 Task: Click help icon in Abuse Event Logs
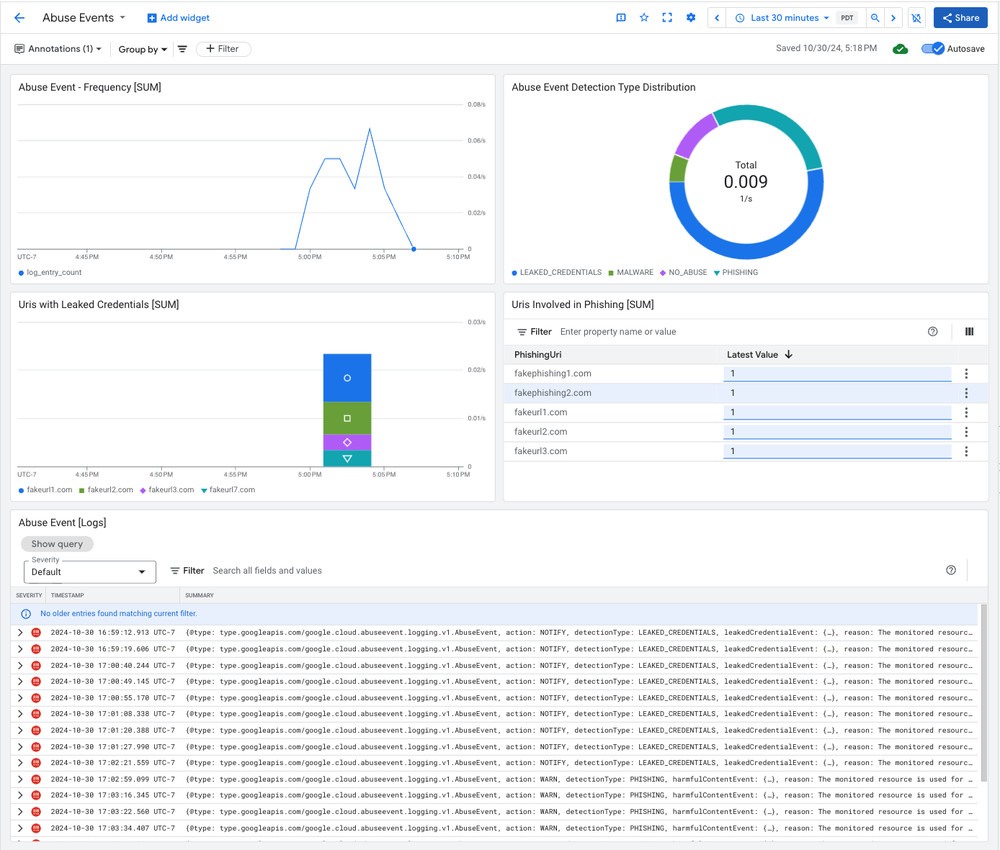(x=950, y=570)
